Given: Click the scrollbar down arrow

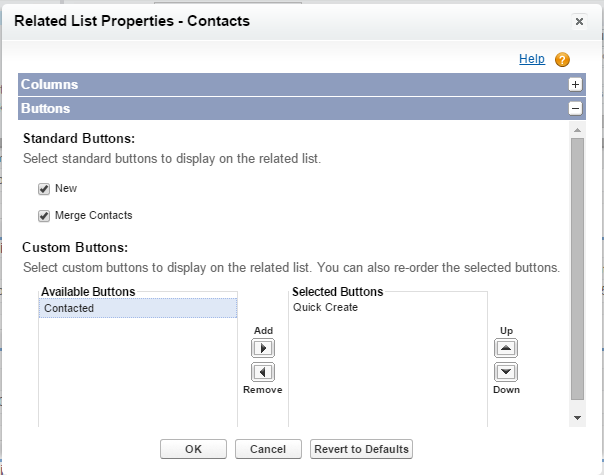Looking at the screenshot, I should pos(577,415).
